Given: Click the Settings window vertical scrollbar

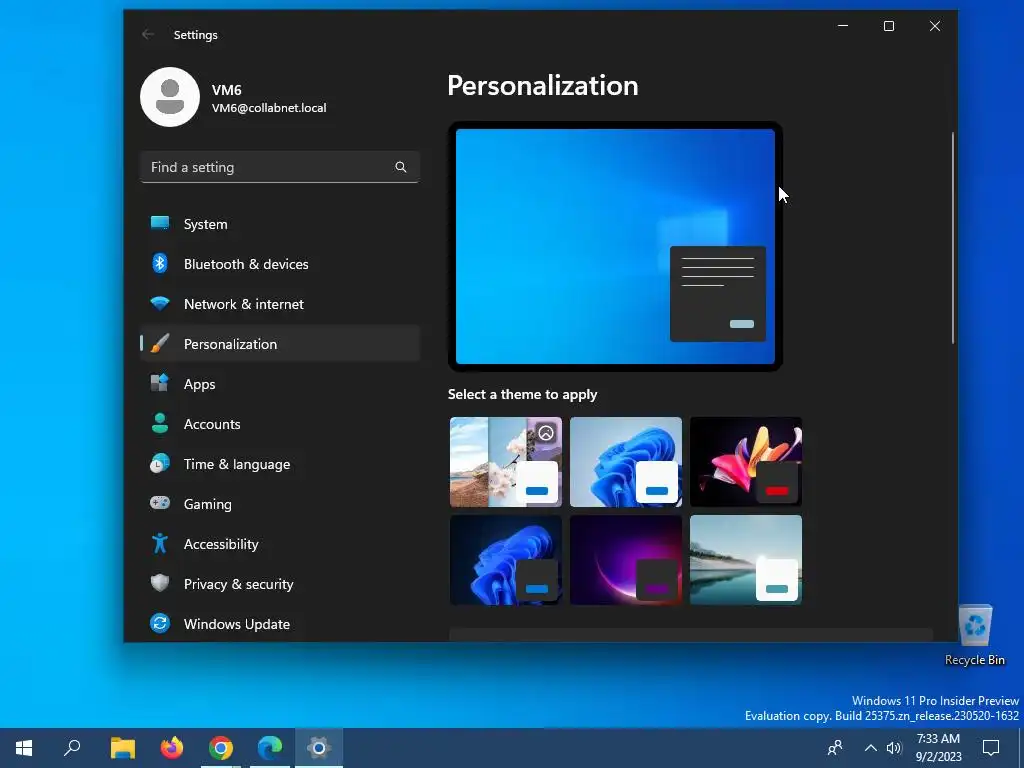Looking at the screenshot, I should tap(953, 238).
